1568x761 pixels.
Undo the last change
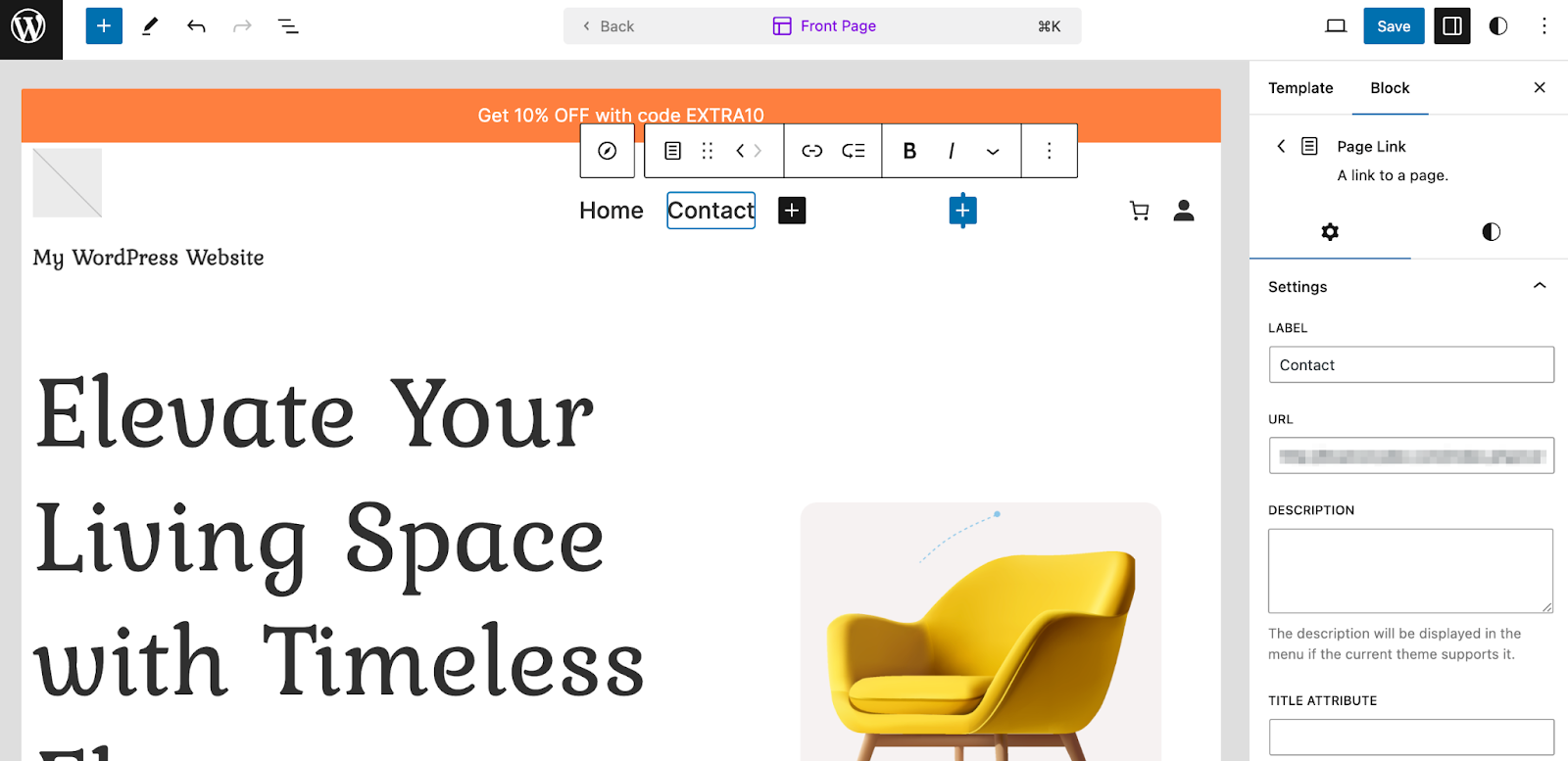pyautogui.click(x=196, y=26)
